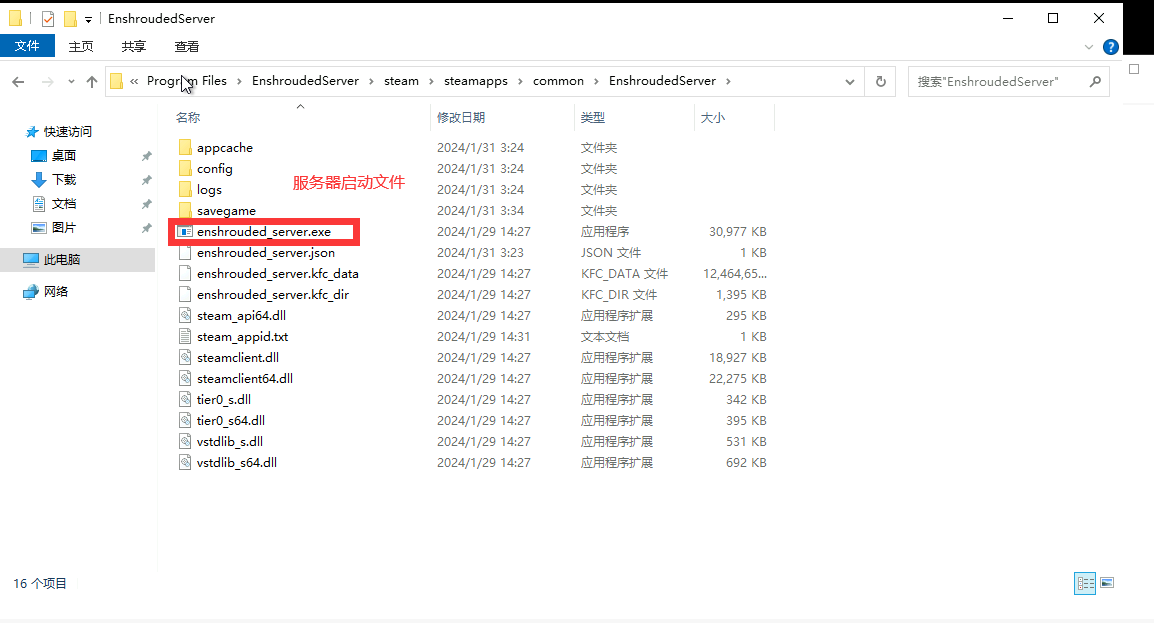1154x623 pixels.
Task: Go back with the back arrow
Action: [x=18, y=82]
